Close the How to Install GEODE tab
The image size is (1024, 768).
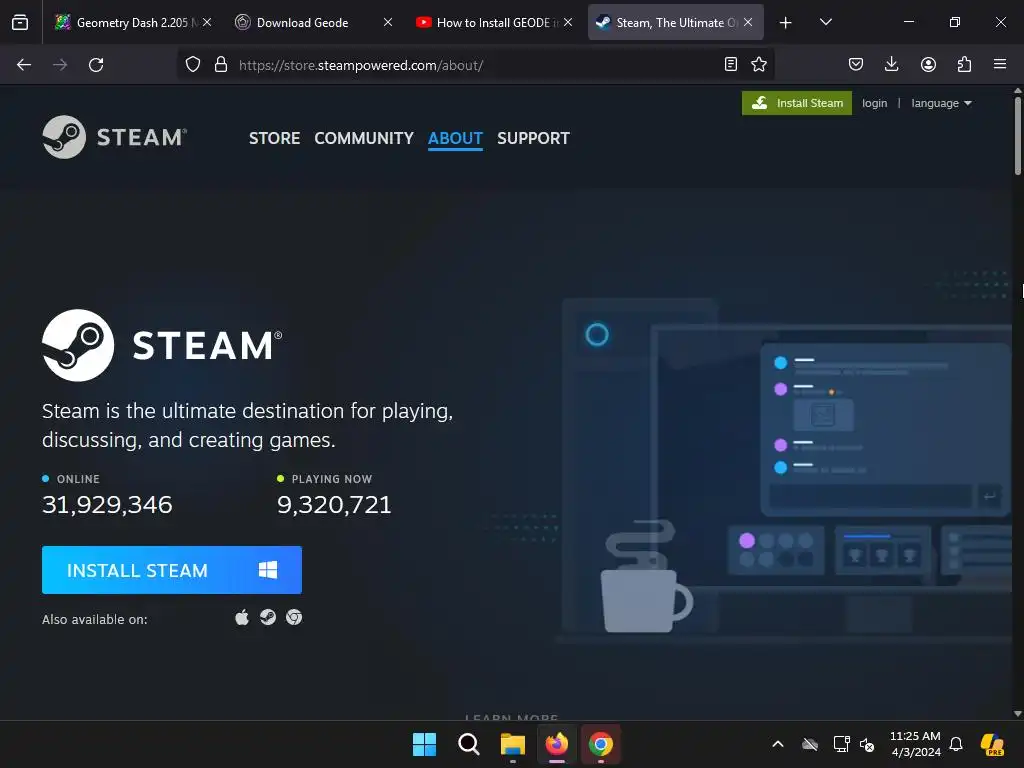tap(568, 22)
